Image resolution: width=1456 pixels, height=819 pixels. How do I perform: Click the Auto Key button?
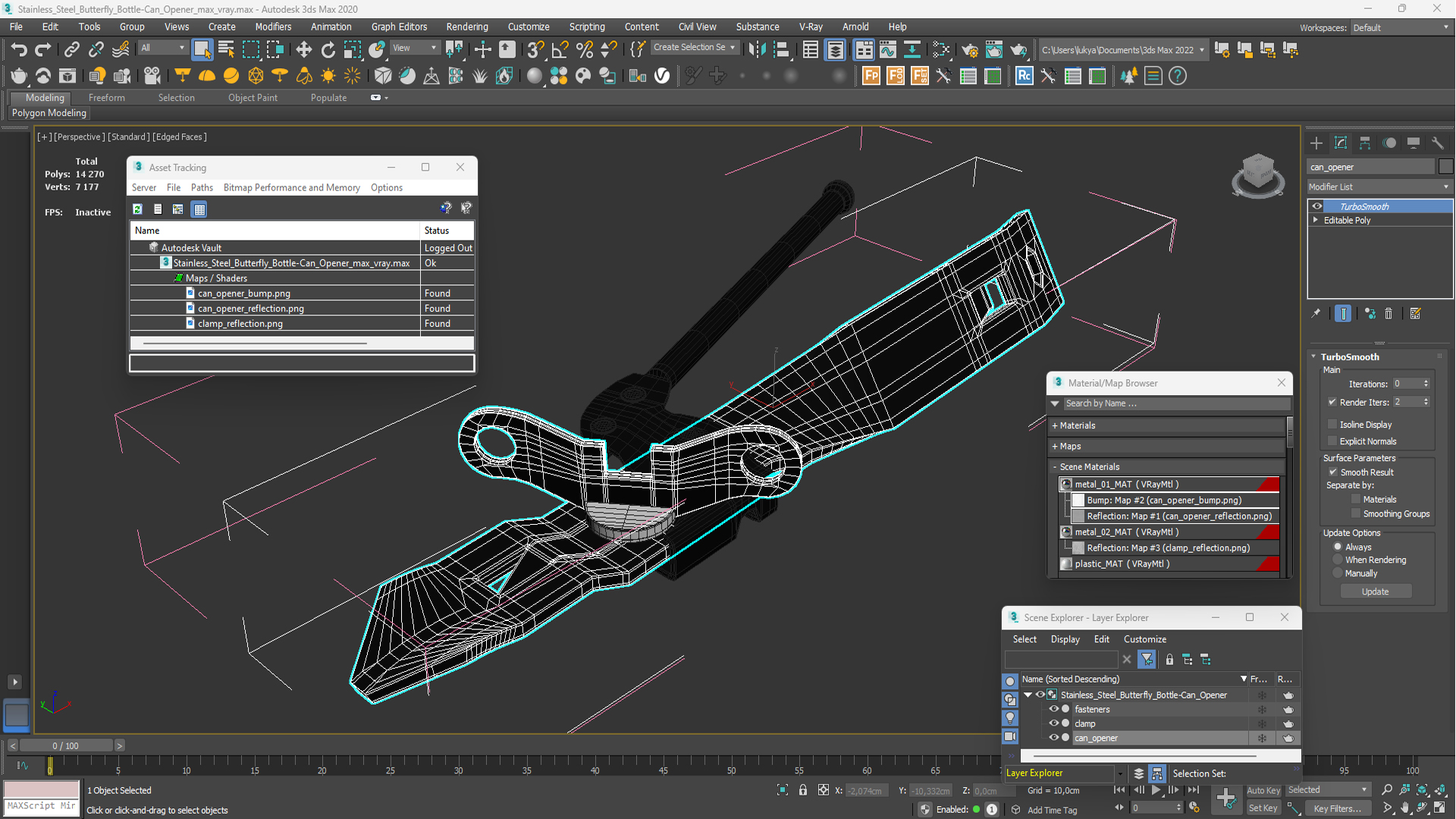click(x=1263, y=790)
